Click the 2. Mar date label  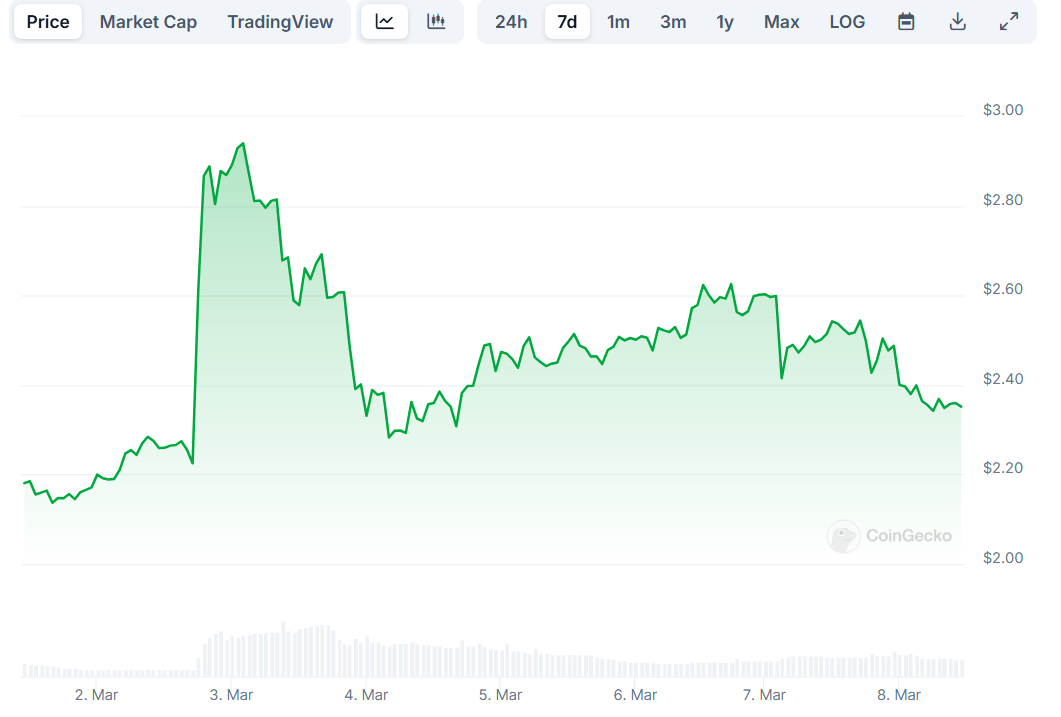(96, 695)
